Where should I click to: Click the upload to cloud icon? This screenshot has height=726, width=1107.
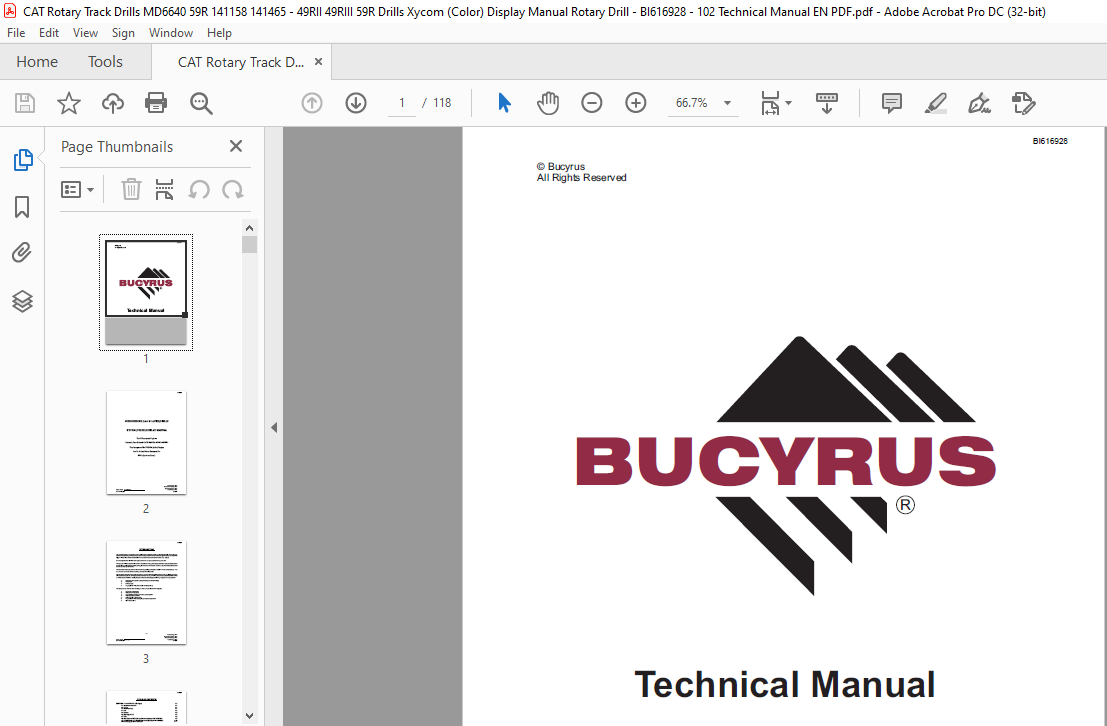pyautogui.click(x=112, y=103)
